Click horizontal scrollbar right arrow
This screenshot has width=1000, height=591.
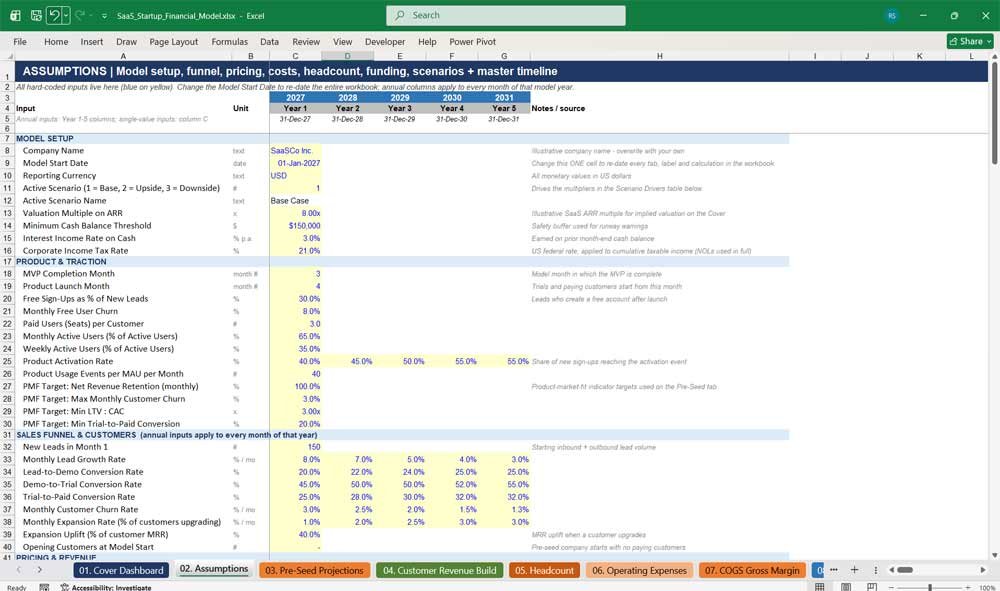tap(983, 570)
